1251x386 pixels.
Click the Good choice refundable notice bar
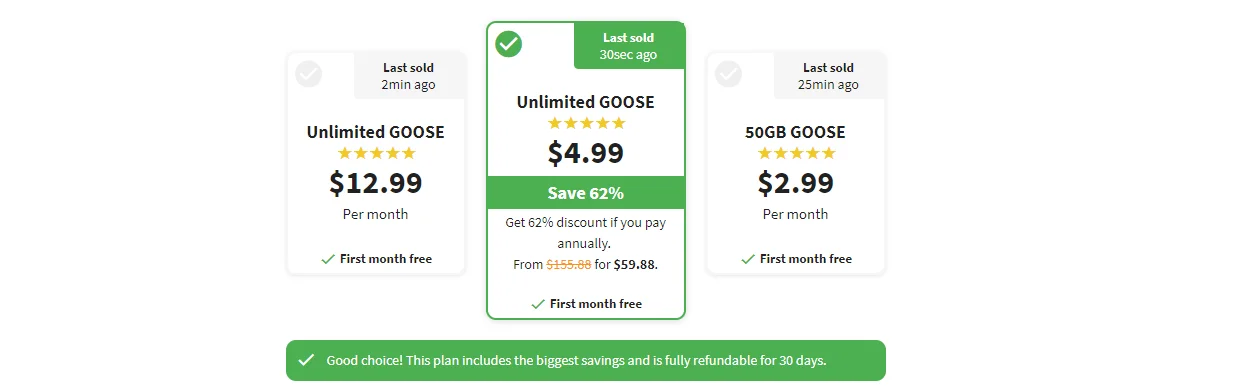[x=586, y=360]
